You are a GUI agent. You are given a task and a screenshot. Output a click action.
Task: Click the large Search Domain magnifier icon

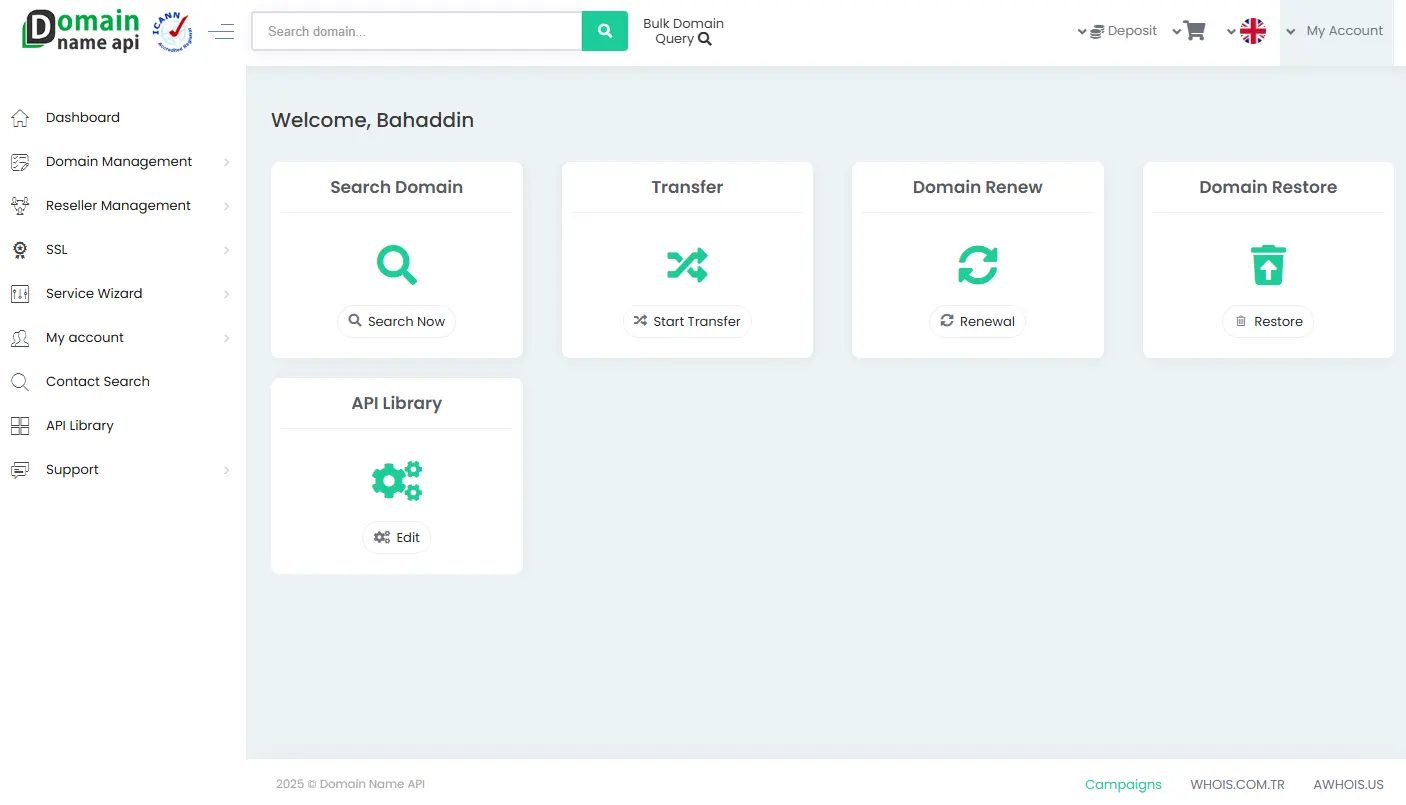click(396, 265)
